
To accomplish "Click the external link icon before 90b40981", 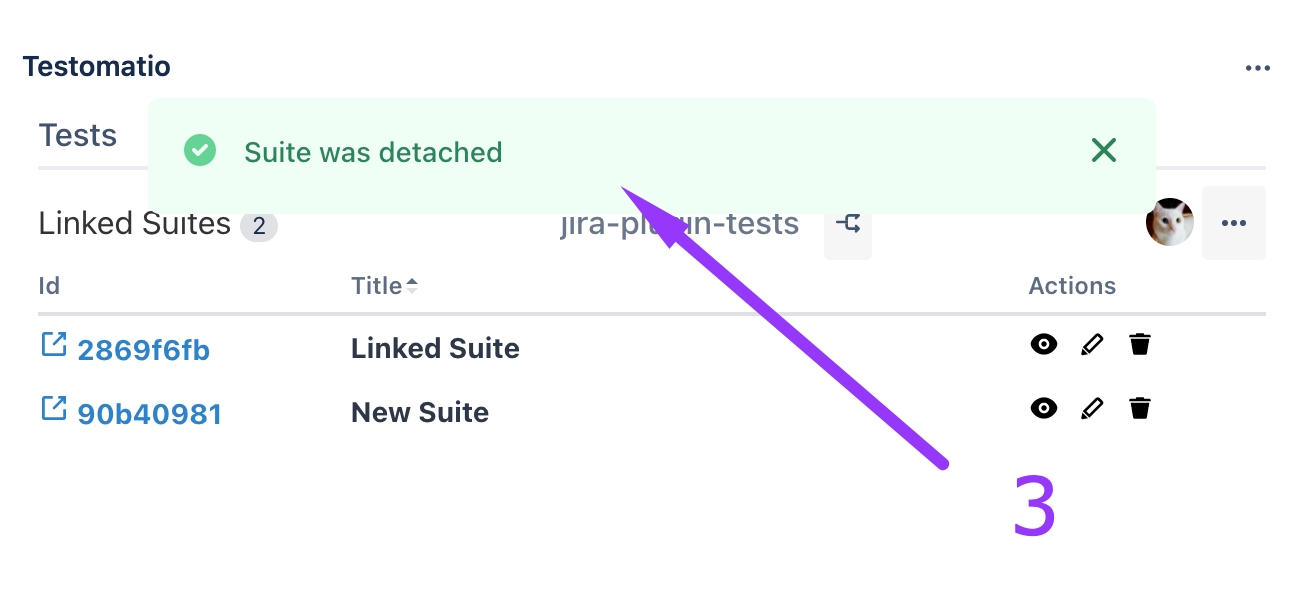I will [x=53, y=409].
